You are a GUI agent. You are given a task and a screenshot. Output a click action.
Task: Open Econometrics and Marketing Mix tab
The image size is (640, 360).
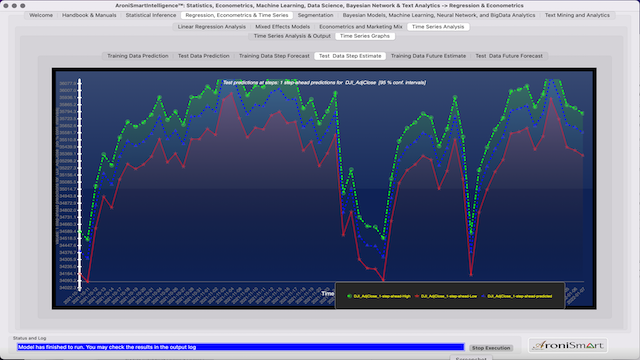point(360,27)
